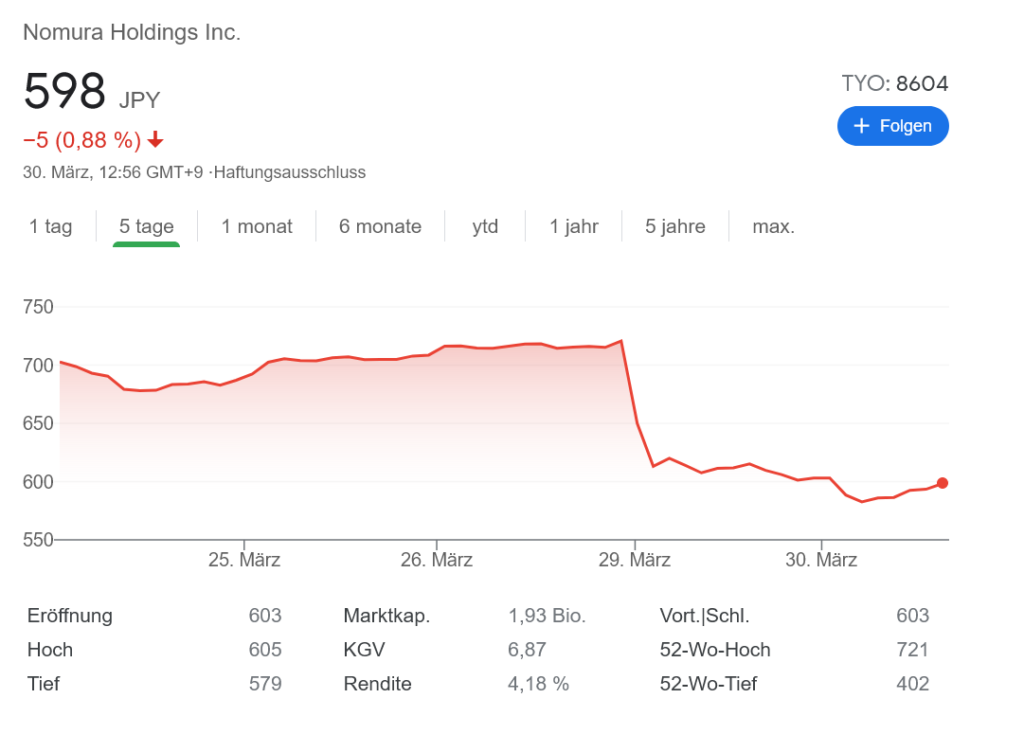Switch the chart to ytd
This screenshot has width=1024, height=752.
tap(485, 227)
